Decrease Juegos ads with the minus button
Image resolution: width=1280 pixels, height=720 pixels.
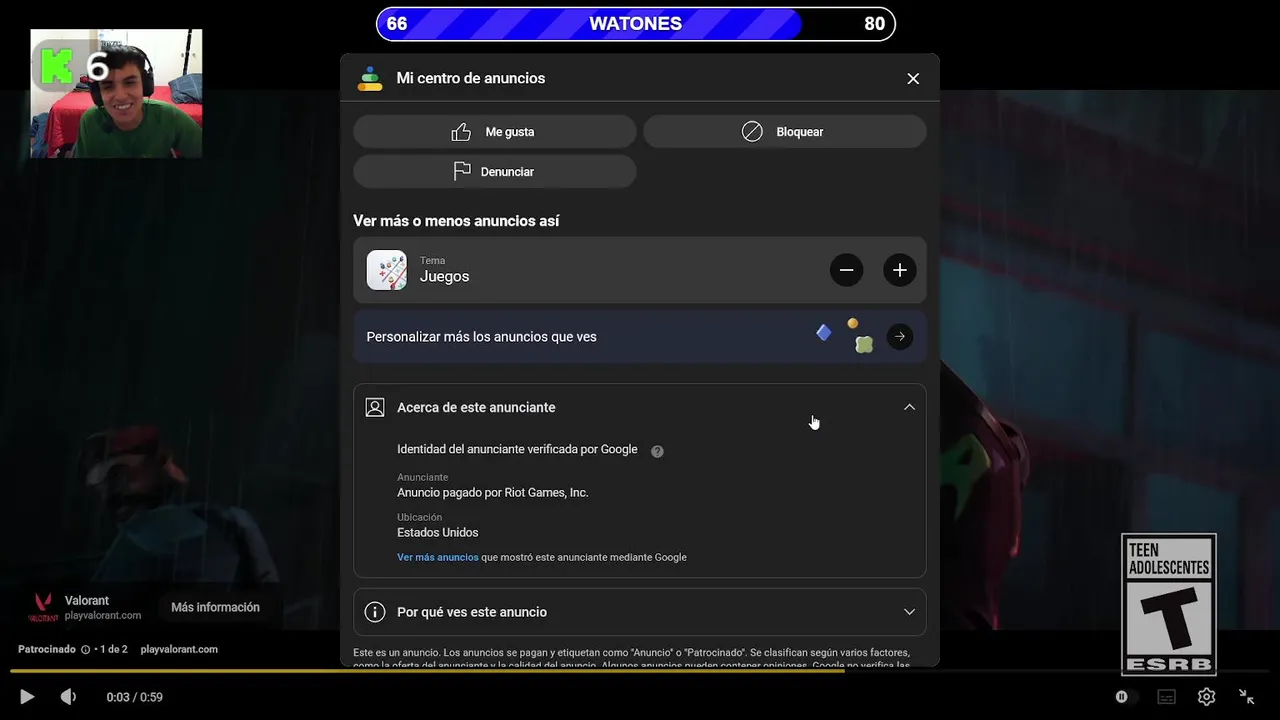[846, 270]
